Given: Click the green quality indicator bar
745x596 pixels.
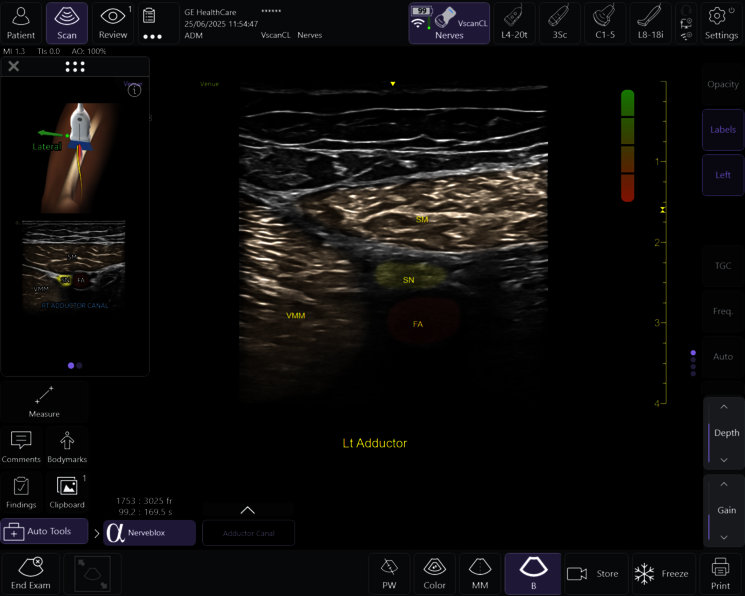Looking at the screenshot, I should click(x=627, y=101).
